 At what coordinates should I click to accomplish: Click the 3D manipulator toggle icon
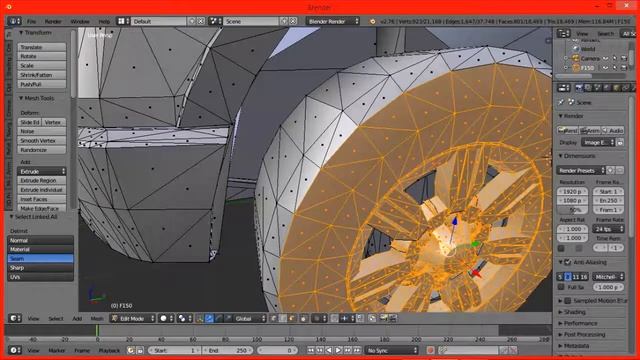coord(199,318)
